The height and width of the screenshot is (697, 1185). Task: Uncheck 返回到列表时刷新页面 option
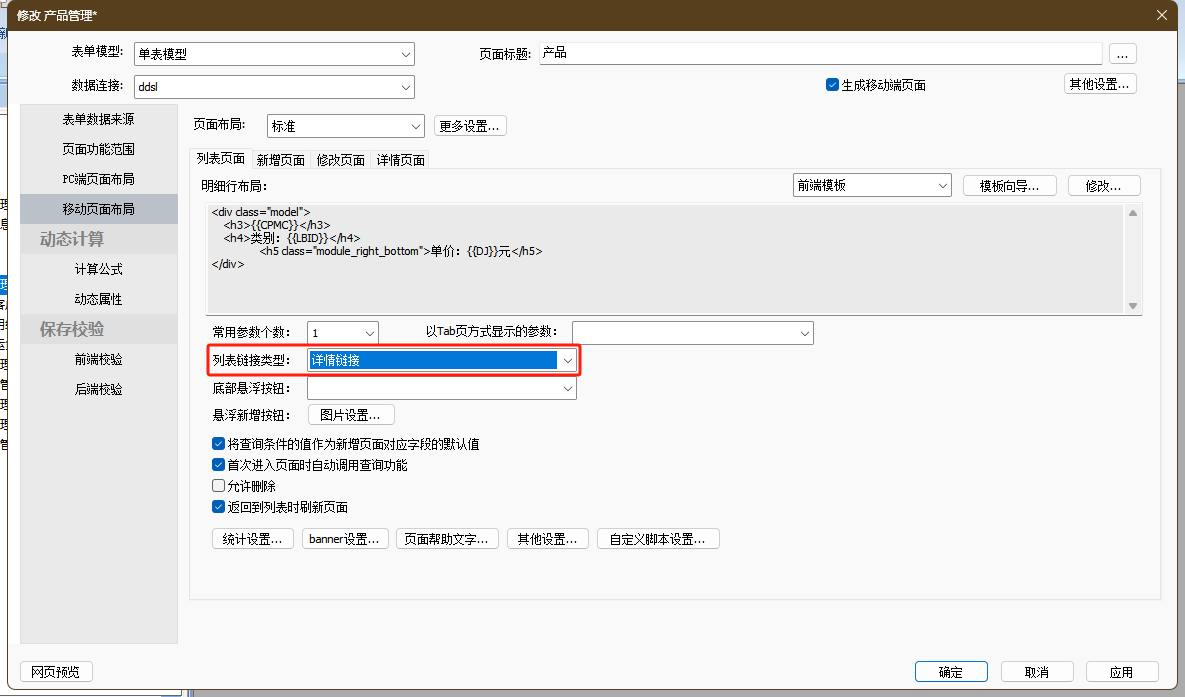click(219, 507)
